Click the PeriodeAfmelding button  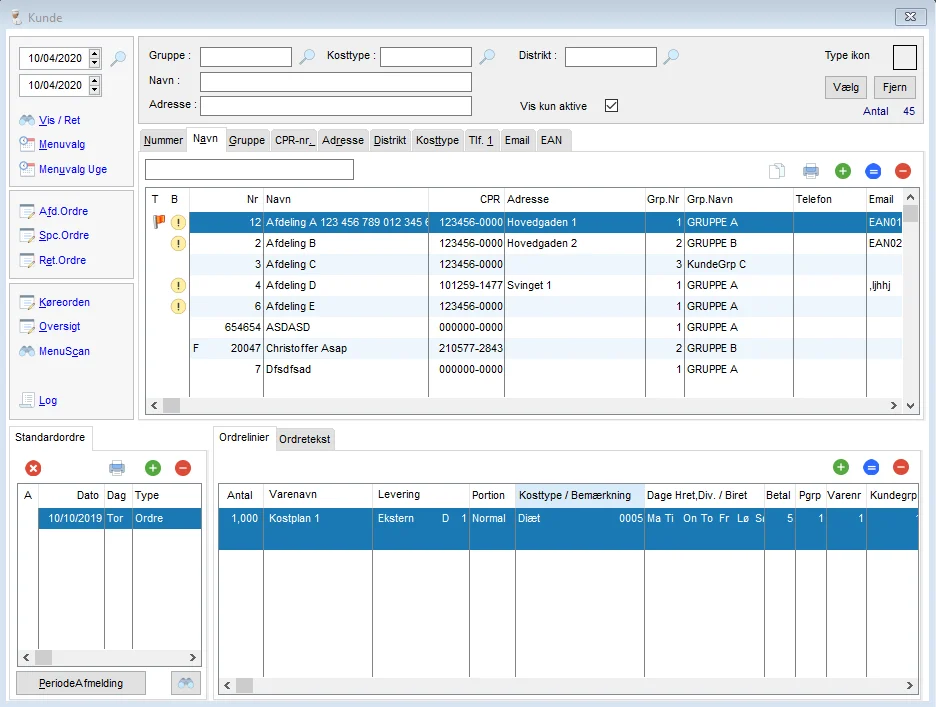tap(82, 683)
